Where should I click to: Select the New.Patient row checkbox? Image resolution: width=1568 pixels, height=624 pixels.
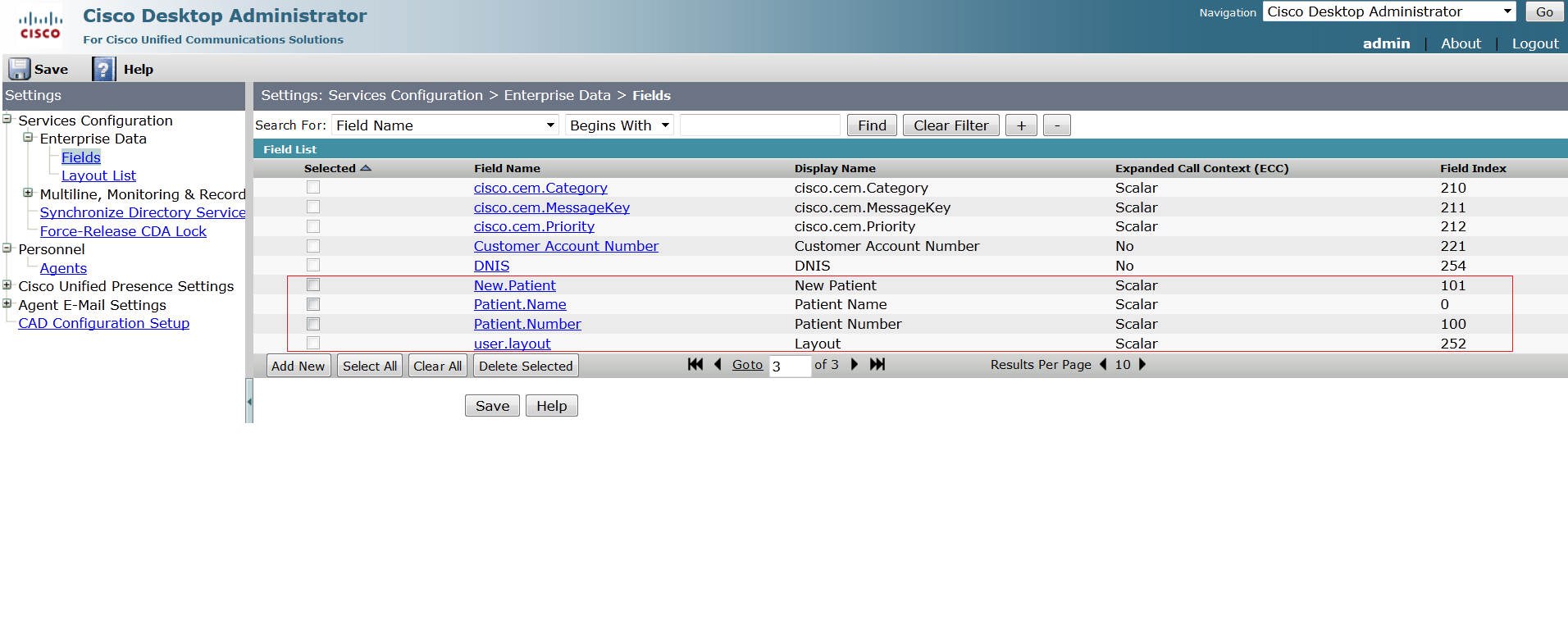(313, 285)
